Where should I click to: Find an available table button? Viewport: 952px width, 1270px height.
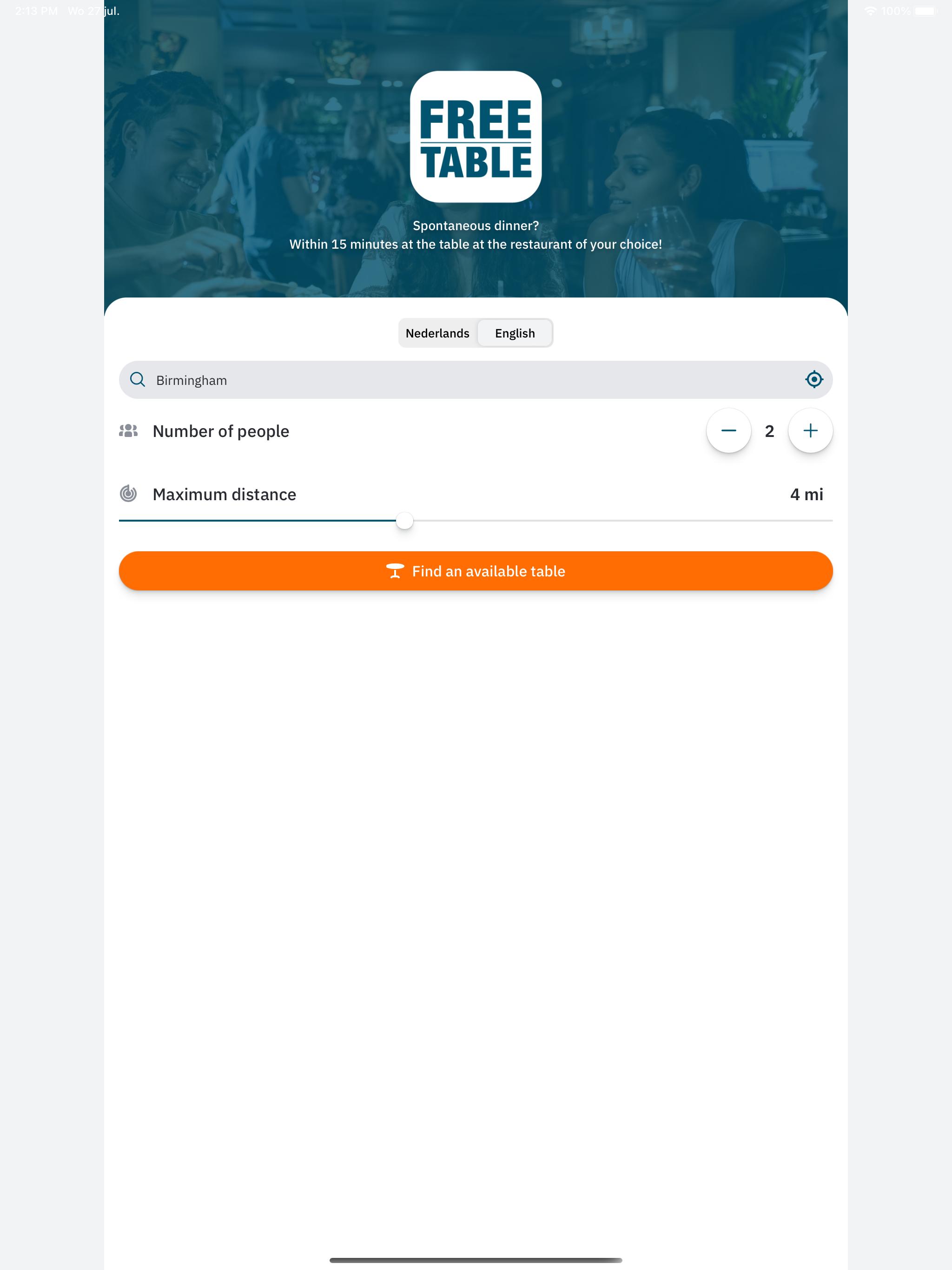click(x=476, y=571)
